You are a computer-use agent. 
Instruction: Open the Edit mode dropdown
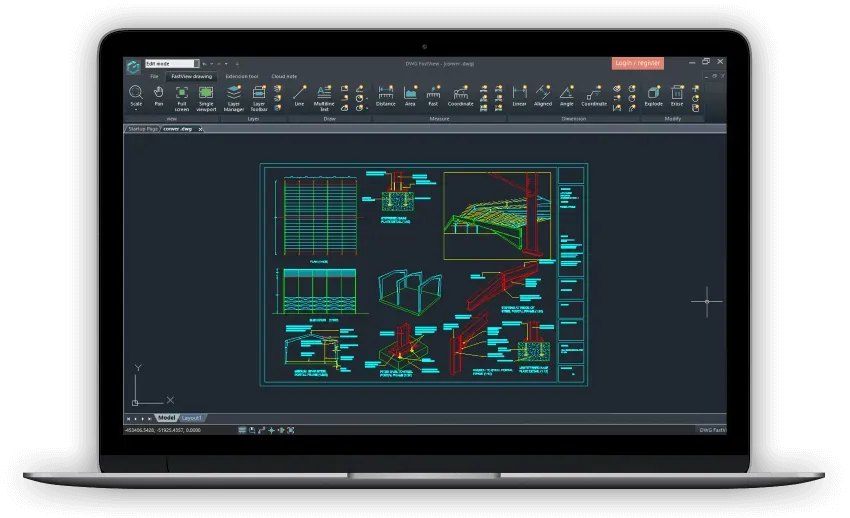(196, 64)
